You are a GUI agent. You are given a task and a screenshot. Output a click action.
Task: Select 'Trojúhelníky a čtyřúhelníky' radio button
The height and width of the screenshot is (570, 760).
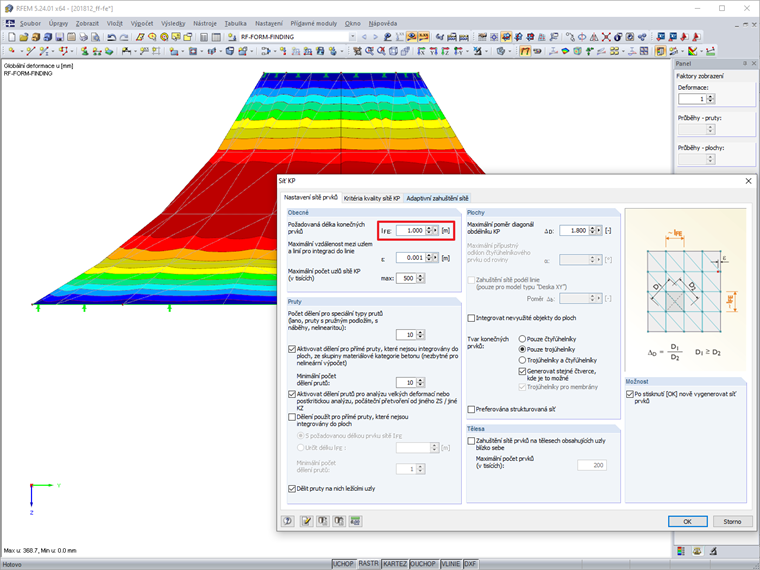pos(522,360)
